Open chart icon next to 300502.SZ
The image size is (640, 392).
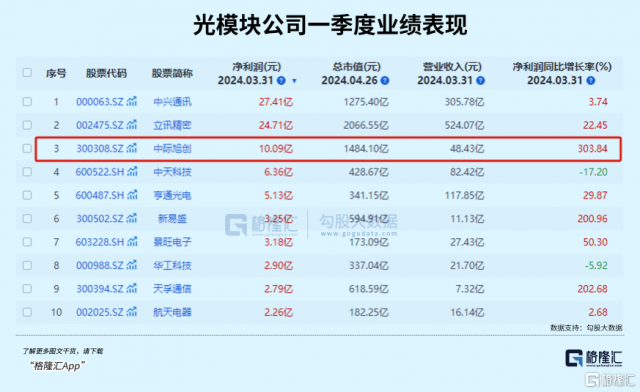(x=131, y=218)
